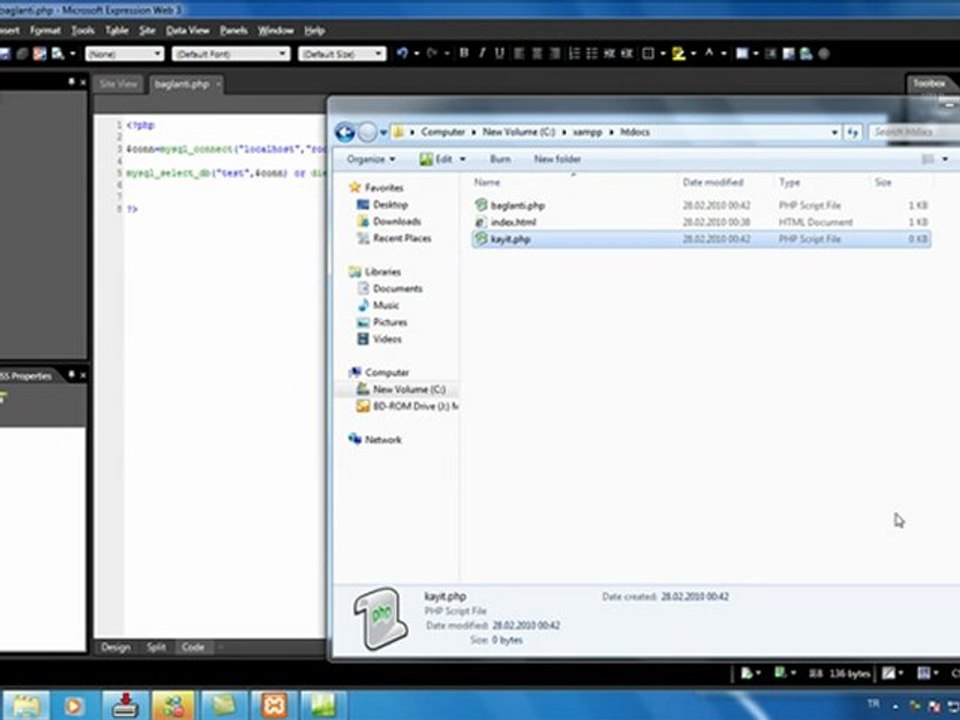The image size is (960, 720).
Task: Switch to the Site View tab
Action: tap(118, 84)
